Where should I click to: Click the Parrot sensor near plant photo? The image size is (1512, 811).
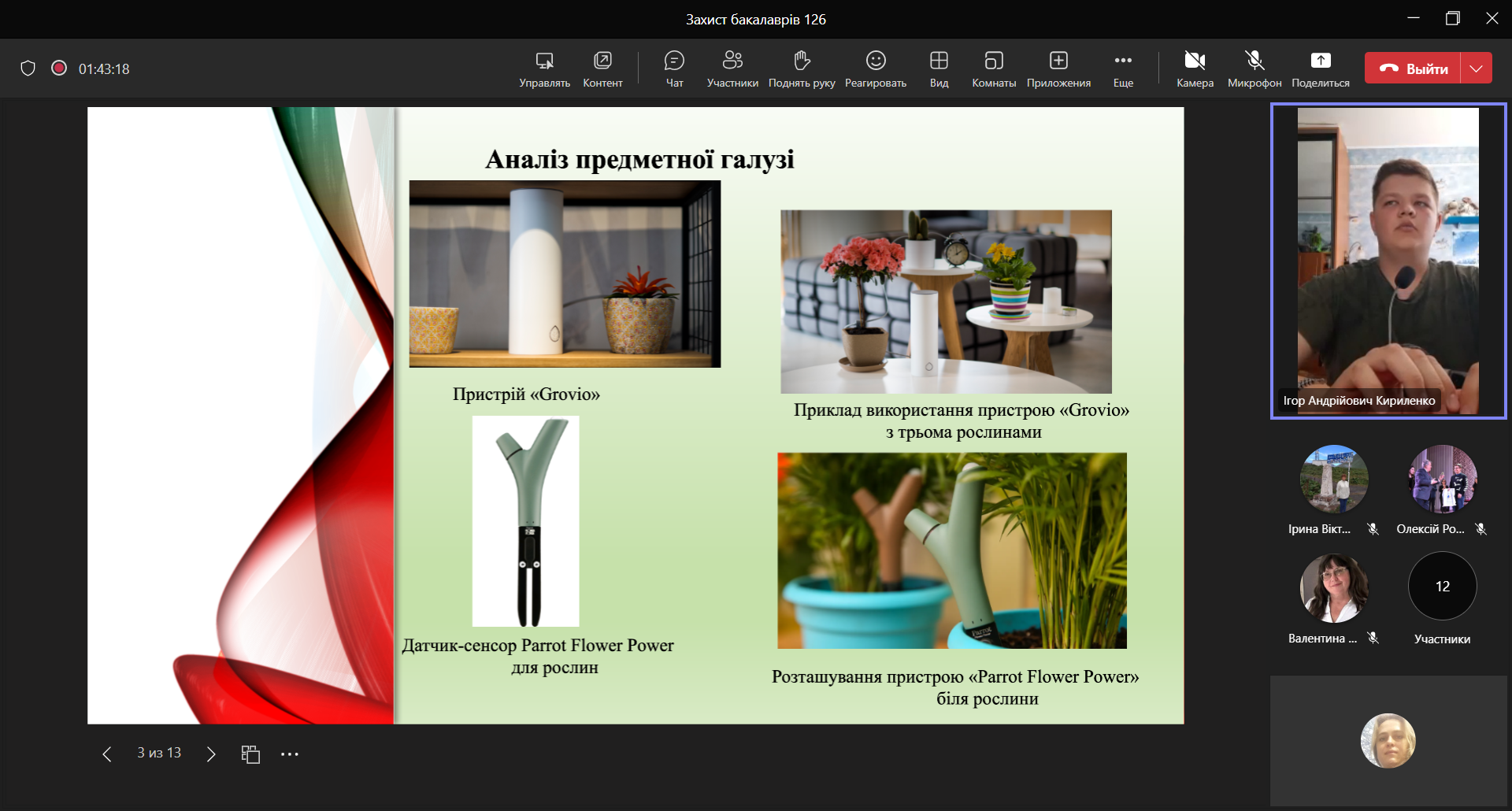952,550
